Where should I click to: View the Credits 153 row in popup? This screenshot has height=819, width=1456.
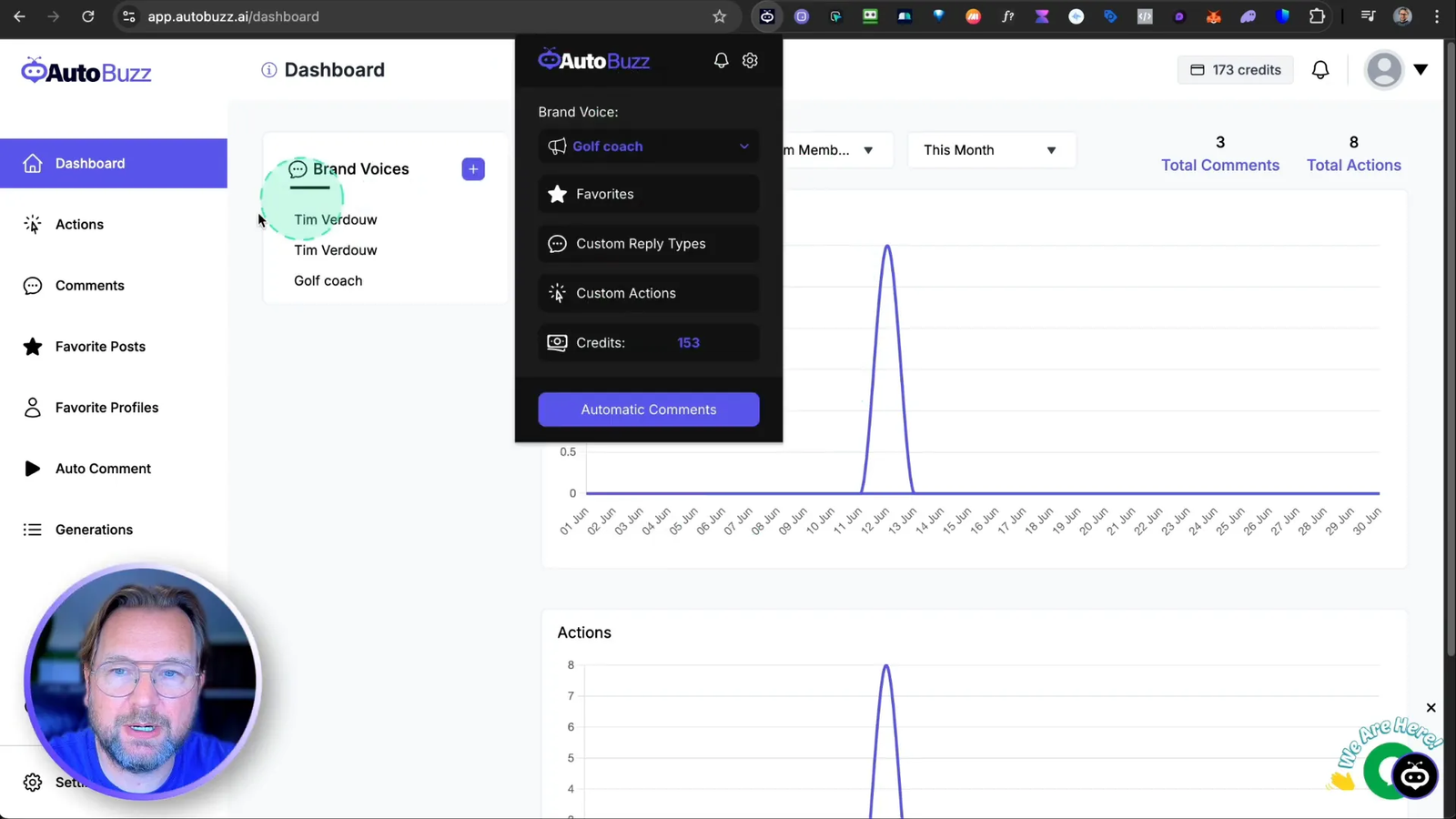649,343
